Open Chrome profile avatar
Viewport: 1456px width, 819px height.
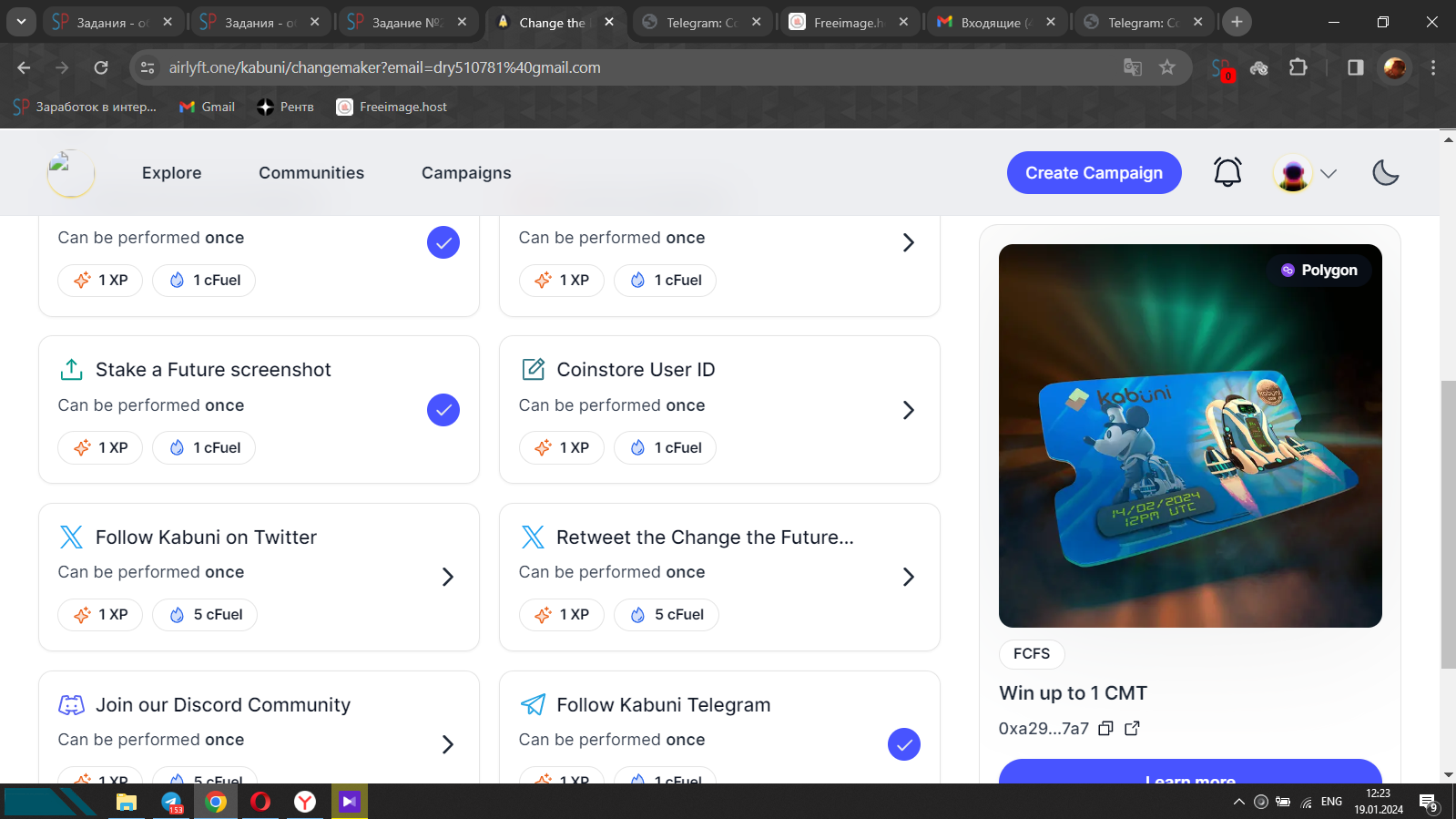coord(1395,67)
